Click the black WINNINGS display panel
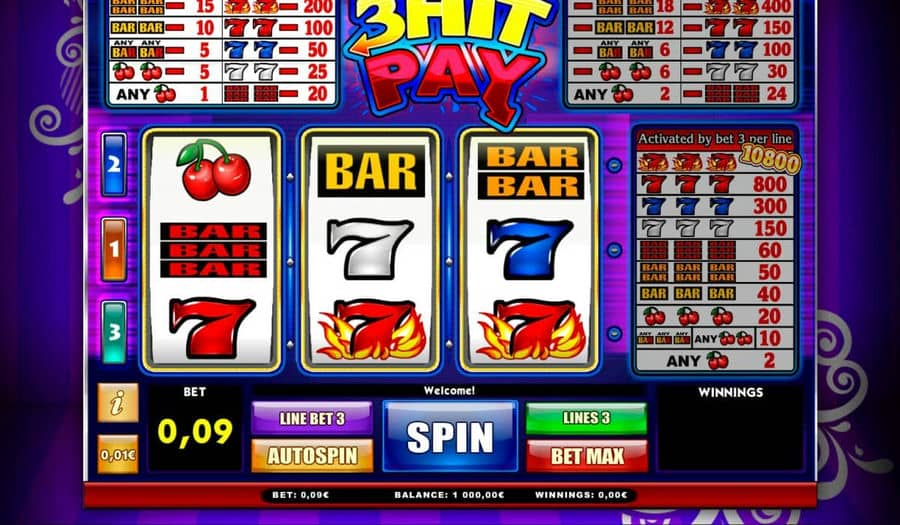 tap(730, 428)
